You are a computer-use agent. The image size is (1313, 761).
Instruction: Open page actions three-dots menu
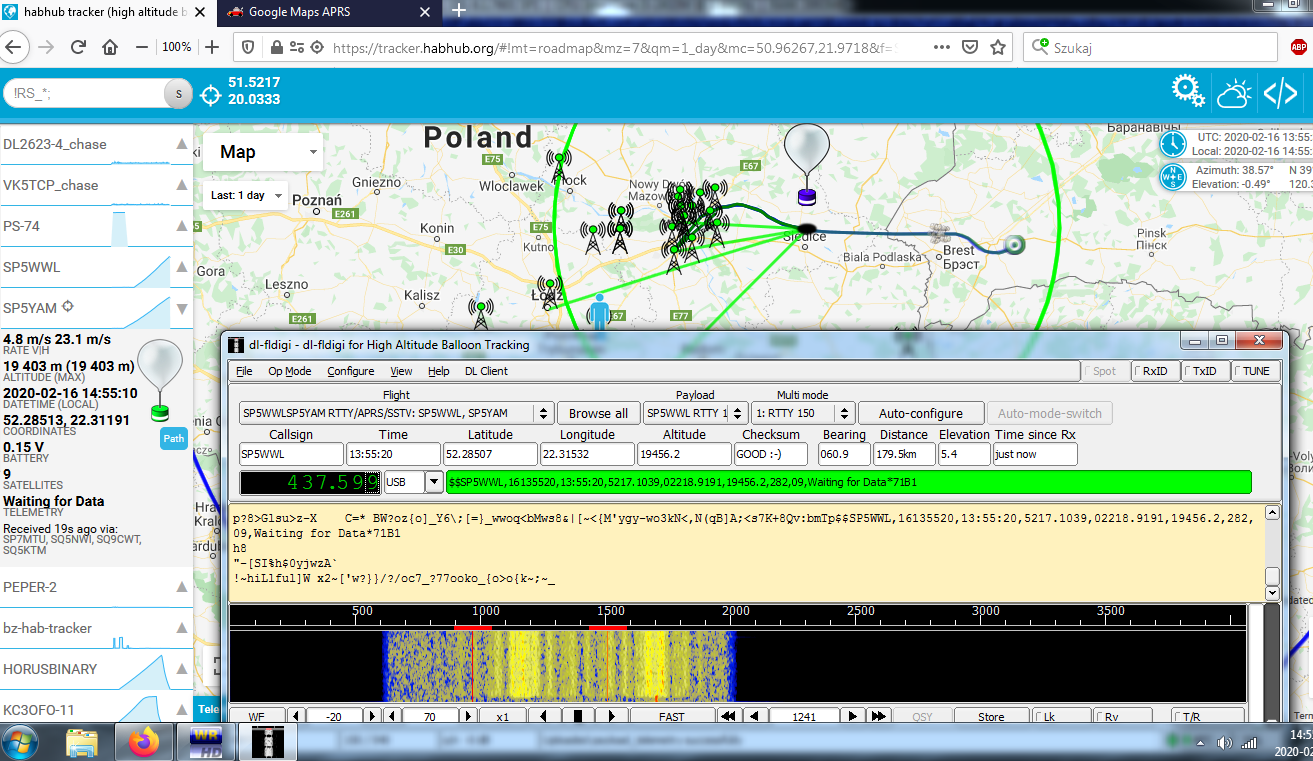coord(941,47)
